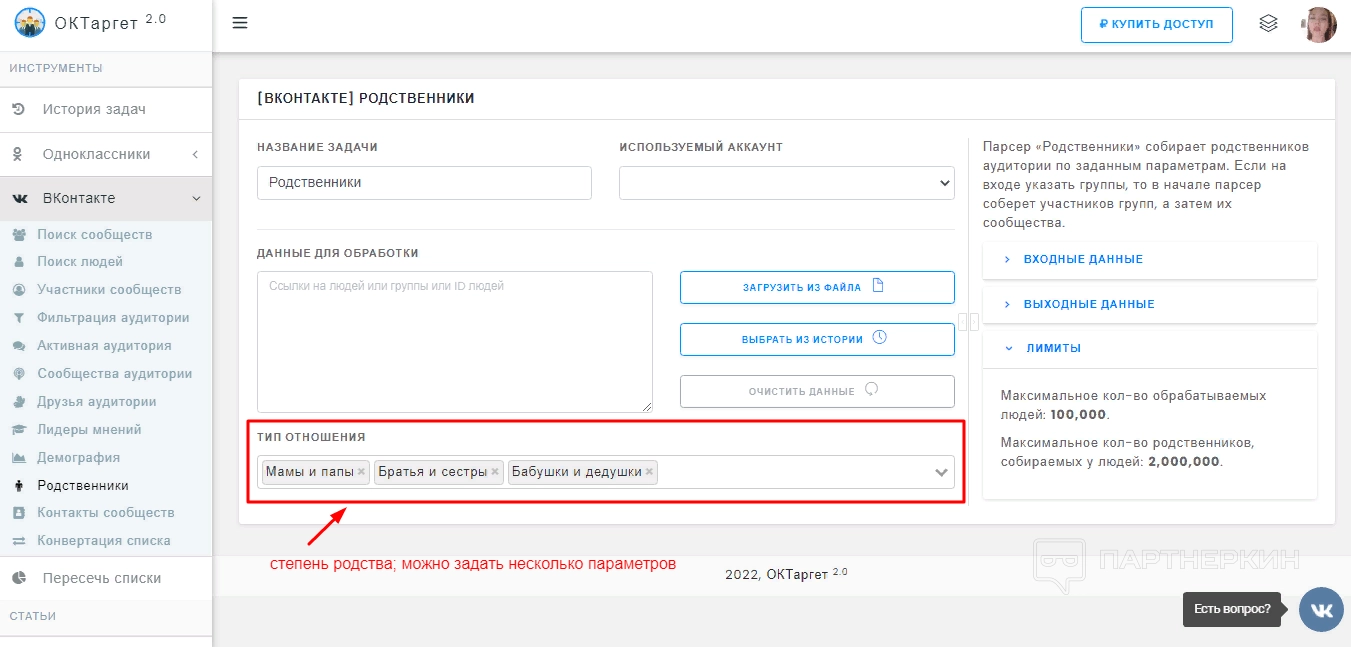Viewport: 1351px width, 647px height.
Task: Toggle the hamburger menu icon
Action: click(x=240, y=23)
